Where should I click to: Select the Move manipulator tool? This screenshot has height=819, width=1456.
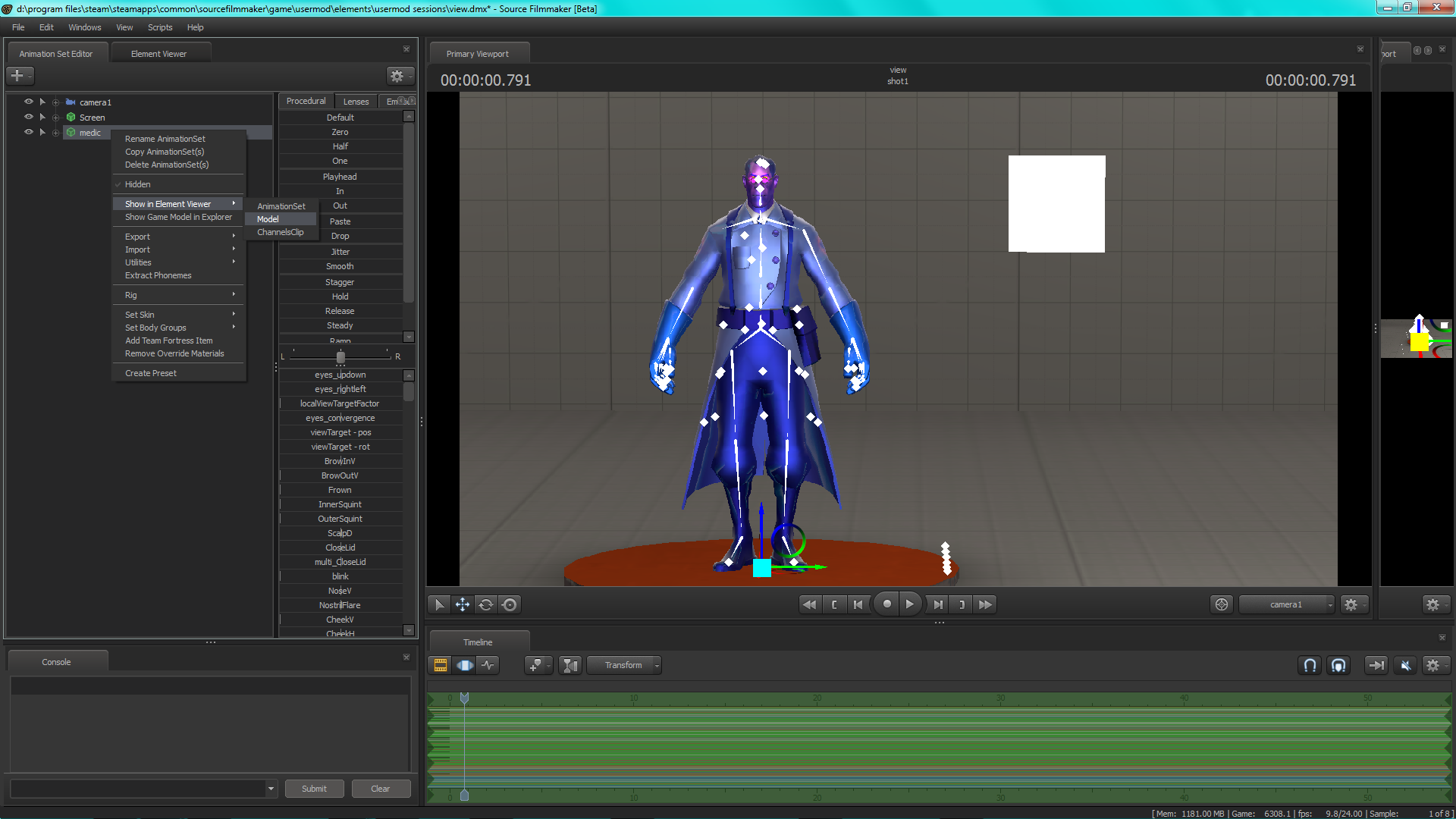(462, 604)
